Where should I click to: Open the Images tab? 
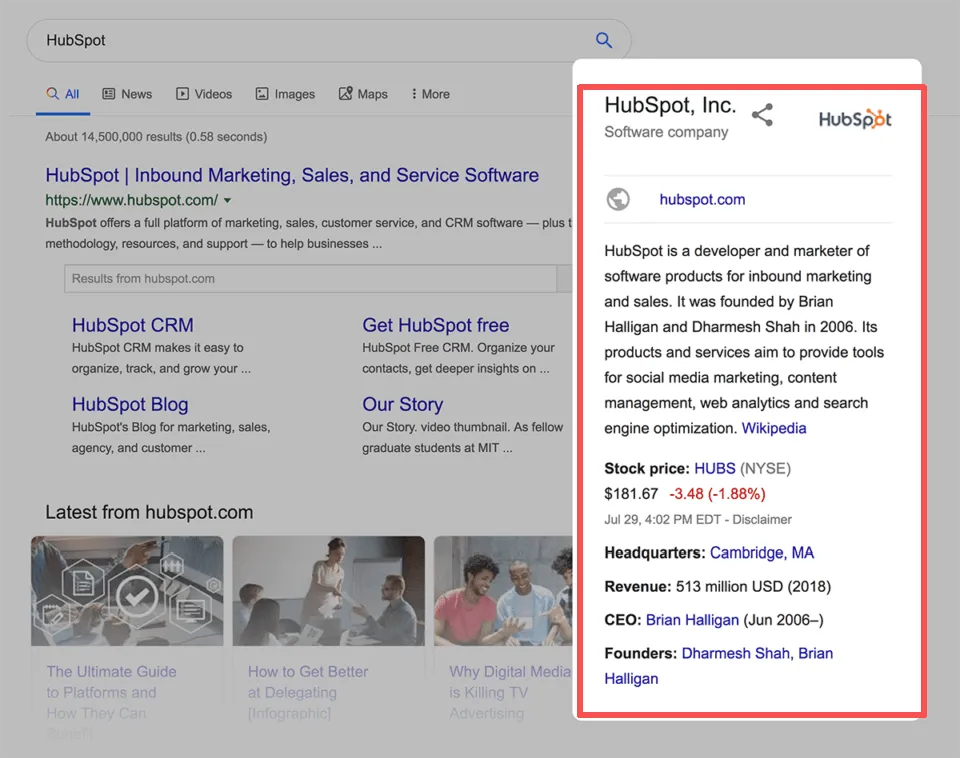pyautogui.click(x=285, y=94)
